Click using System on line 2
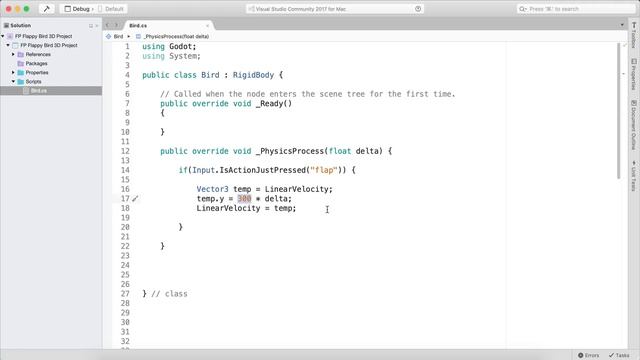Viewport: 640px width, 360px height. point(171,56)
